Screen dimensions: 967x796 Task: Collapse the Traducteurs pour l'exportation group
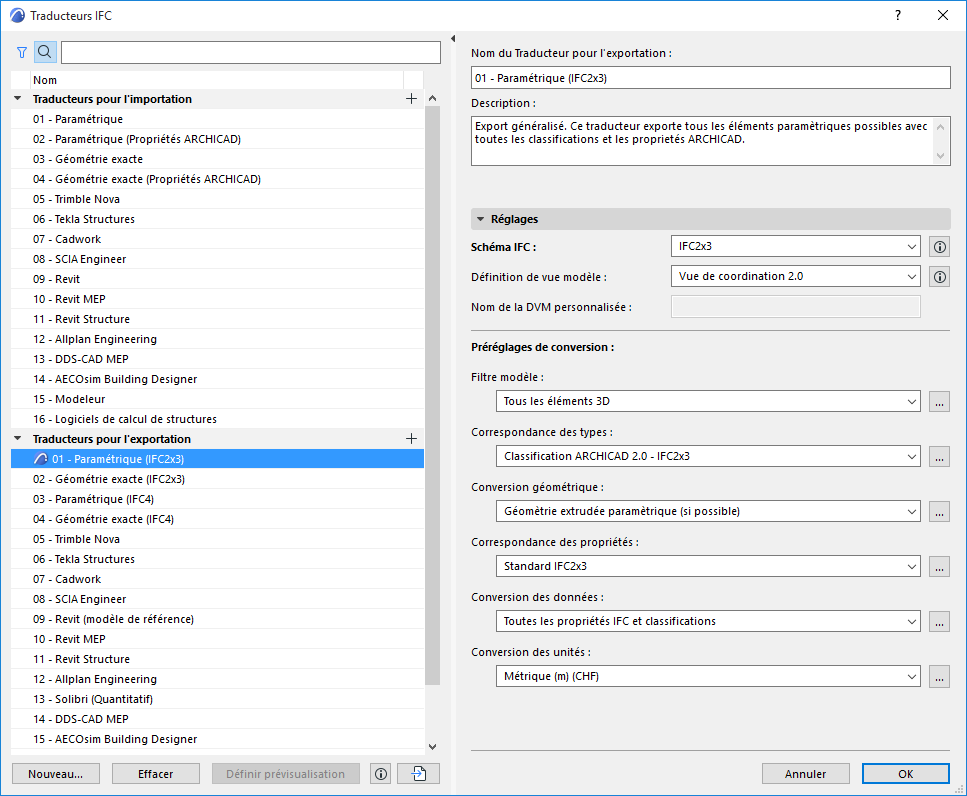click(x=16, y=438)
